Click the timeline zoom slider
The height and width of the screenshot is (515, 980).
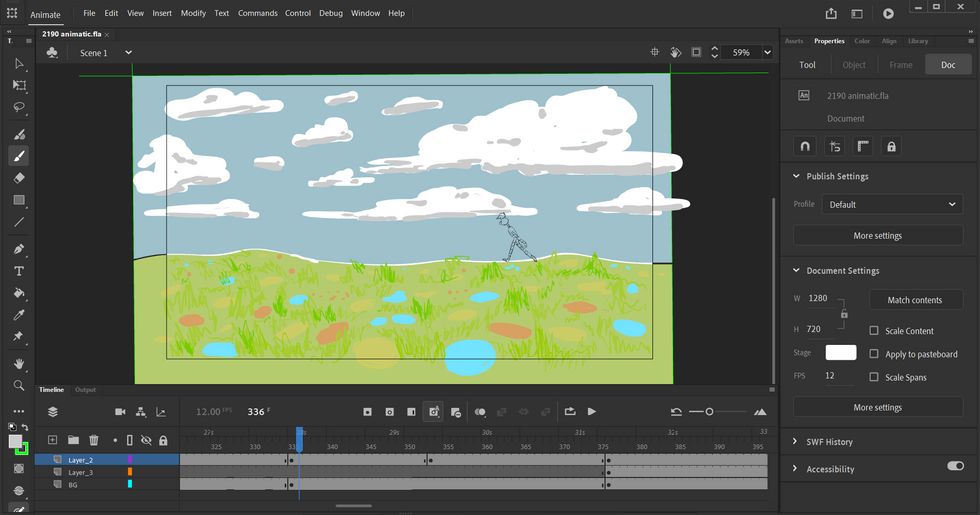(x=718, y=412)
